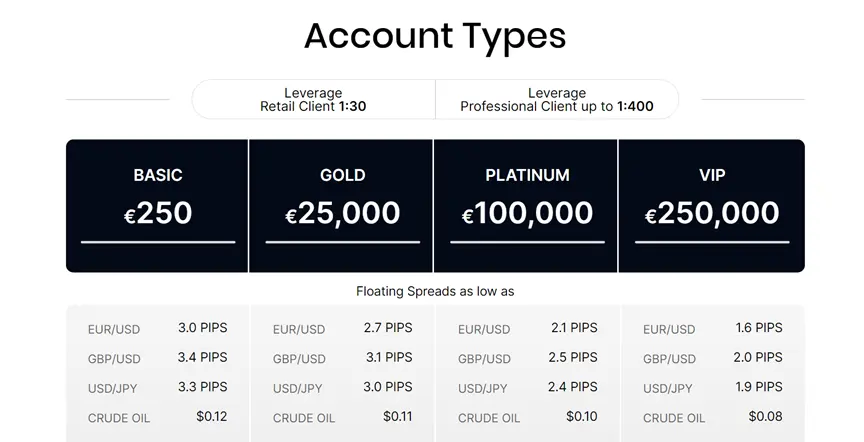Click VIP USD/JPY 1.9 PIPS value

[x=759, y=387]
